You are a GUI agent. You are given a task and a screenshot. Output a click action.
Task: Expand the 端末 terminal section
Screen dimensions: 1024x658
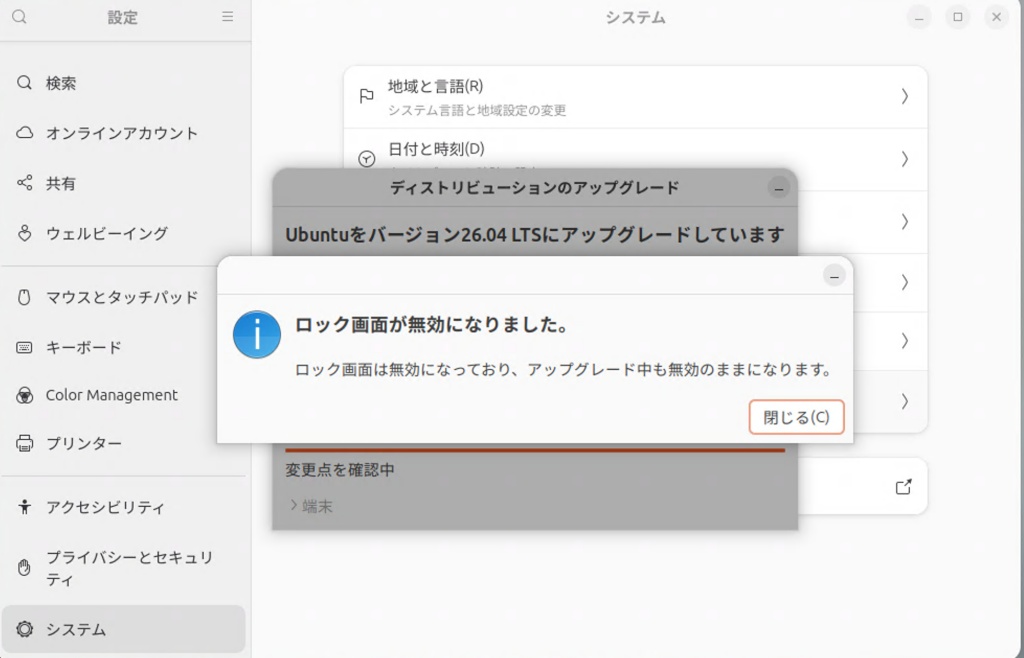pyautogui.click(x=312, y=506)
